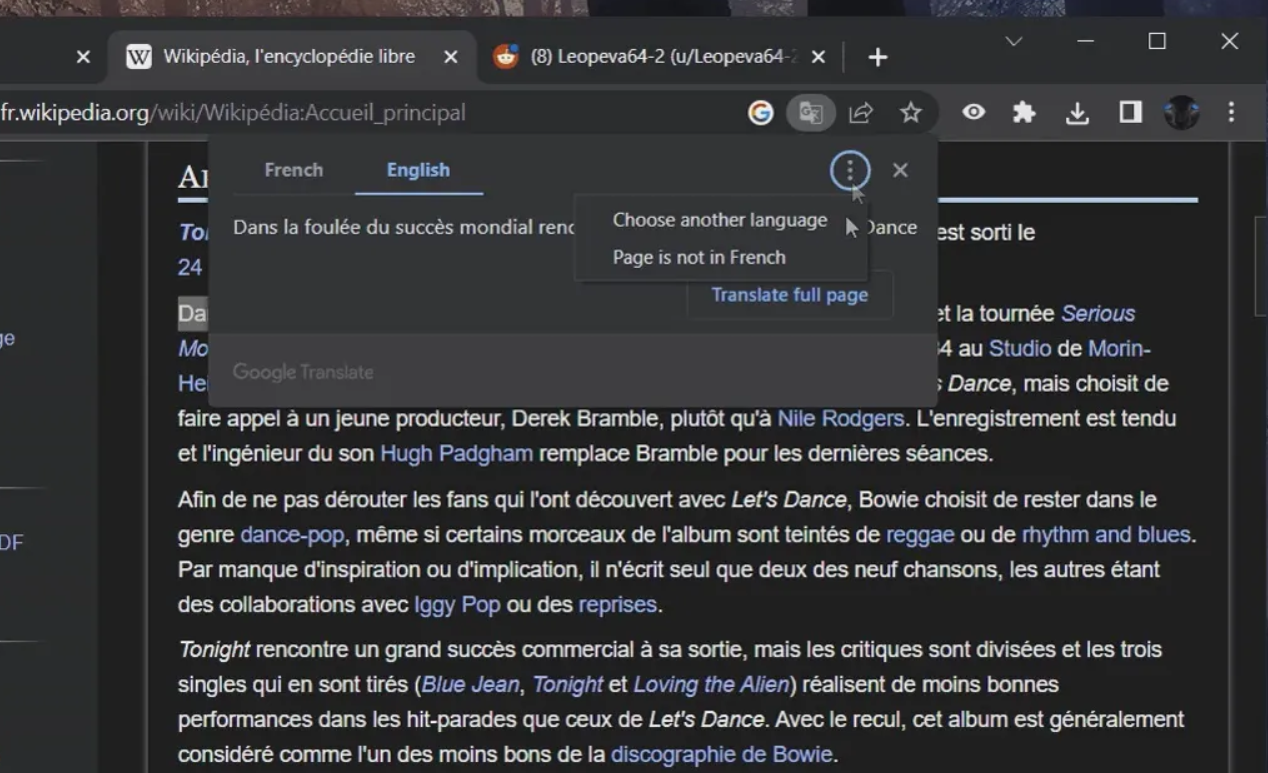Close the Google Translate popup
1268x773 pixels.
click(900, 170)
